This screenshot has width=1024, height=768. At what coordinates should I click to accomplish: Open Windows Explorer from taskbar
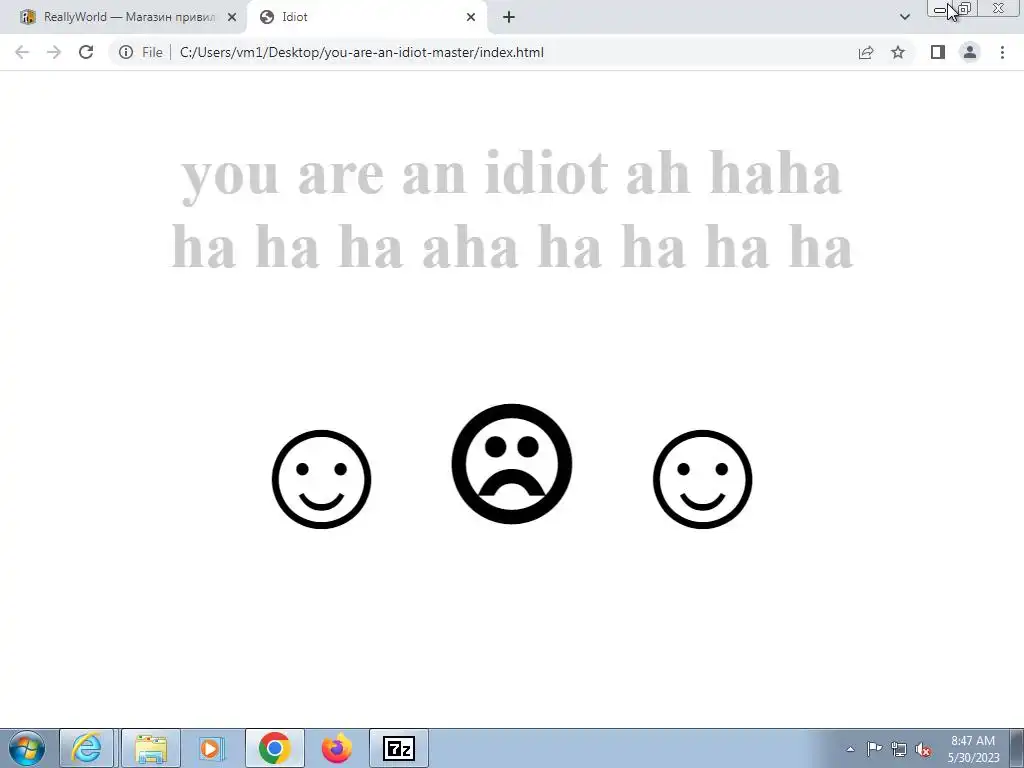click(x=151, y=748)
